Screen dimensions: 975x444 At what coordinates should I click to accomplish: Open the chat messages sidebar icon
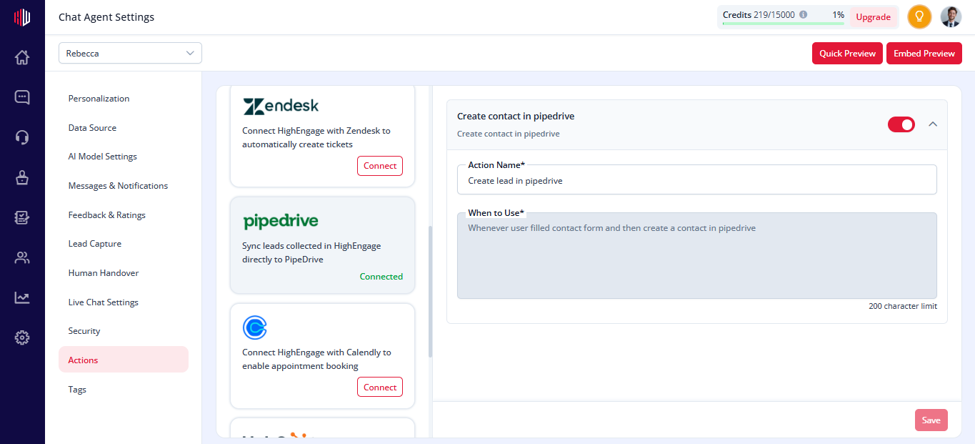[22, 97]
